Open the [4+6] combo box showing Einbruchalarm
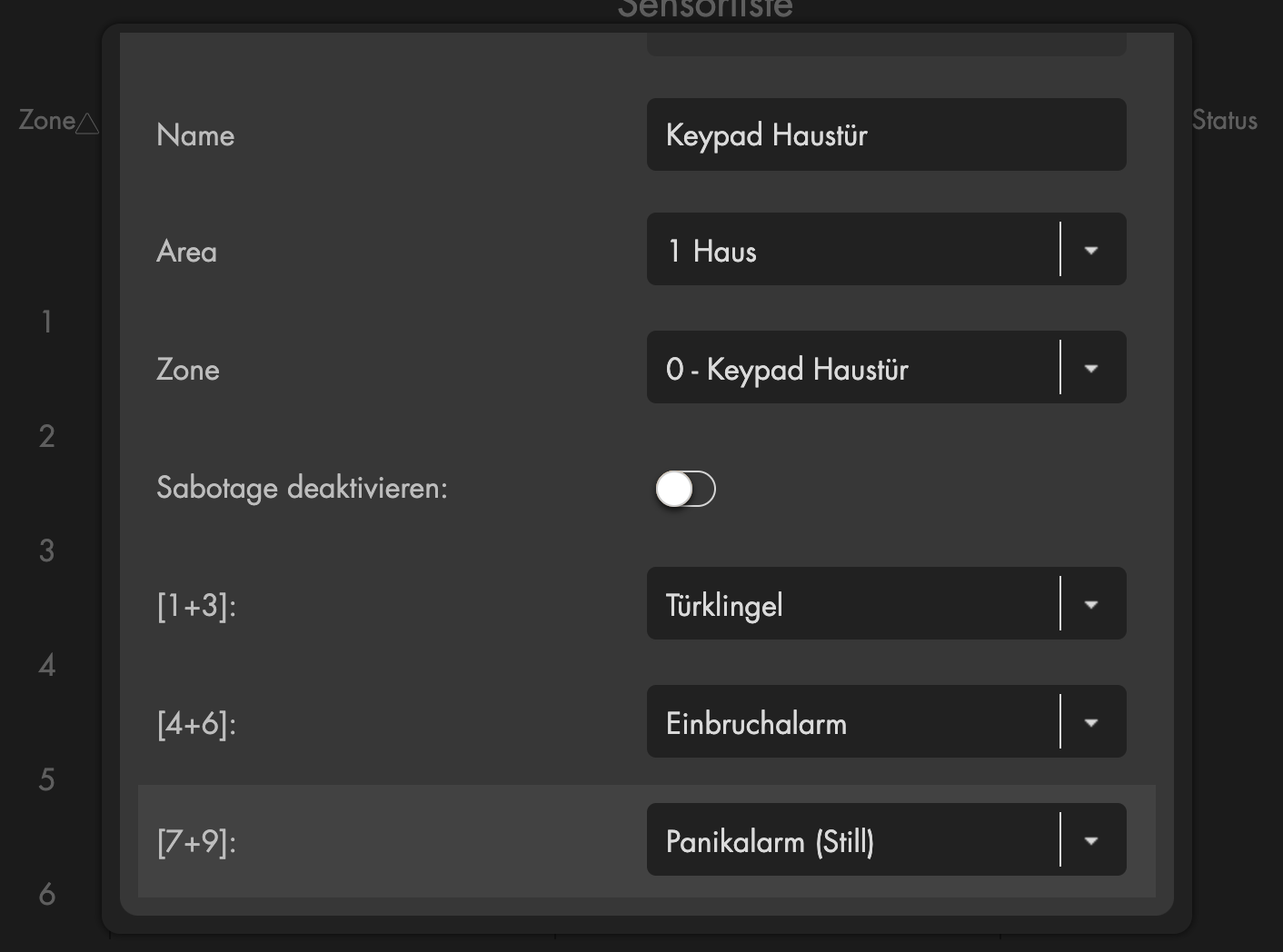Viewport: 1283px width, 952px height. [886, 721]
